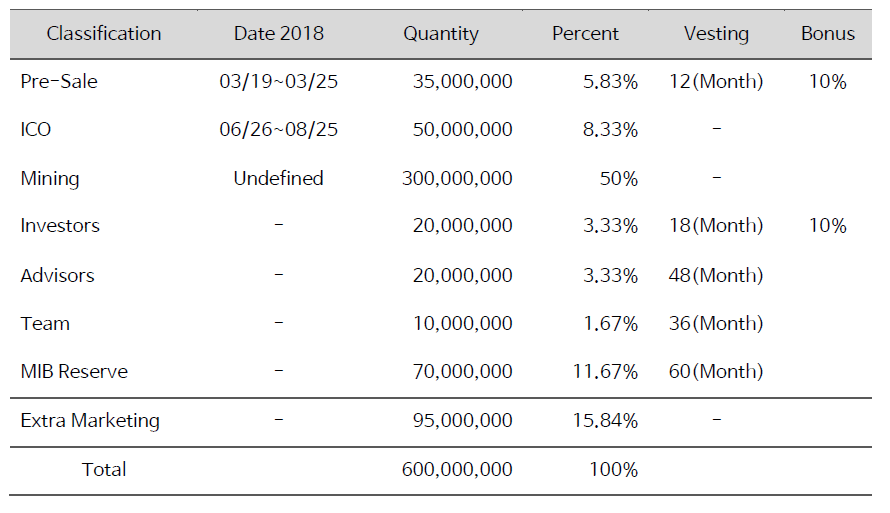Click the 600,000,000 total quantity

(x=457, y=469)
